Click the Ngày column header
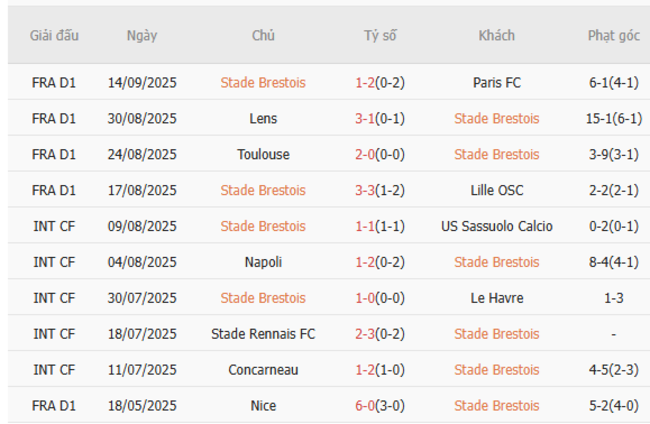The height and width of the screenshot is (424, 650). [142, 36]
